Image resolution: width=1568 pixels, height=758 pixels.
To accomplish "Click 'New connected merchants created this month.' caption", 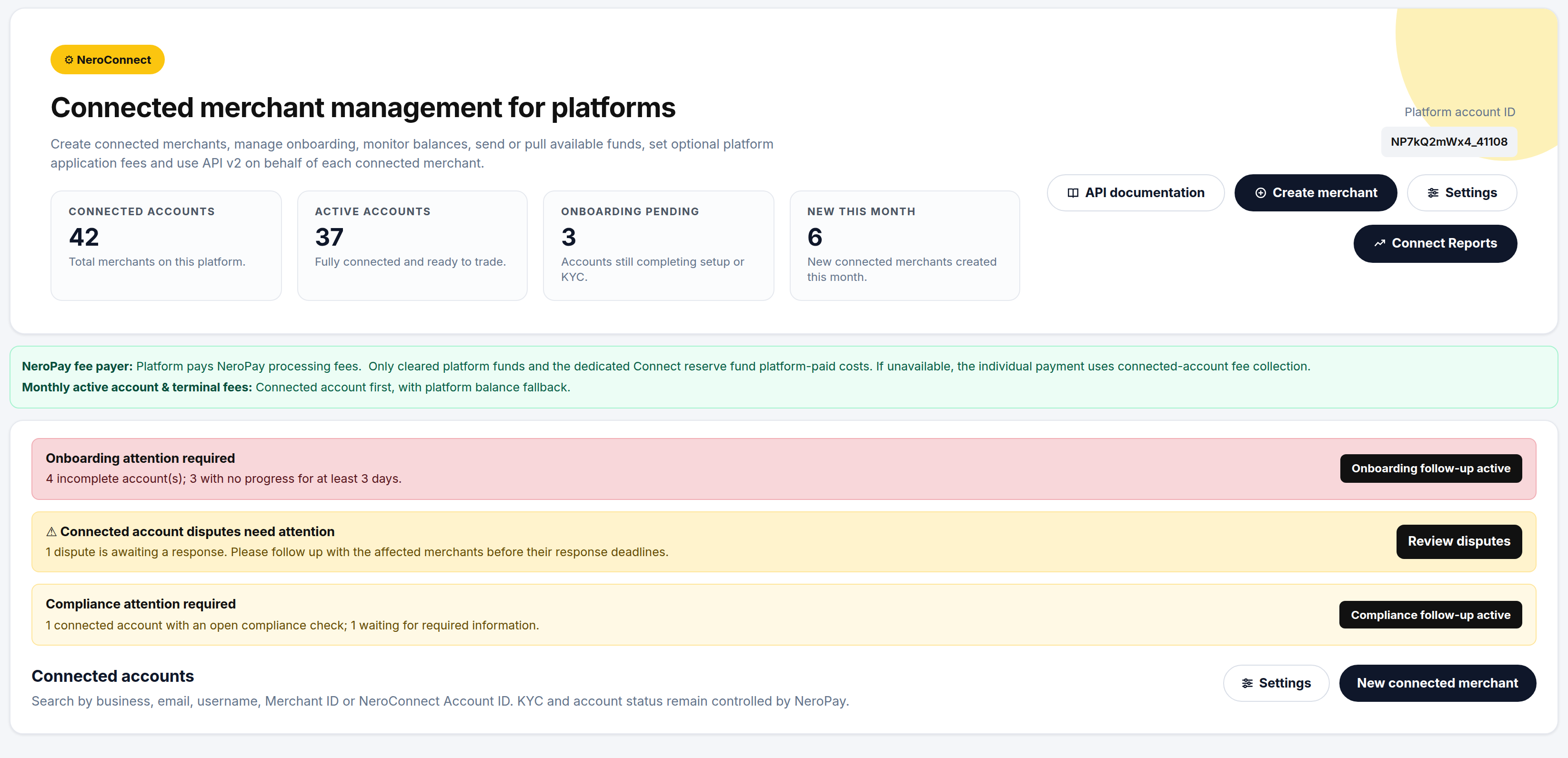I will tap(902, 269).
